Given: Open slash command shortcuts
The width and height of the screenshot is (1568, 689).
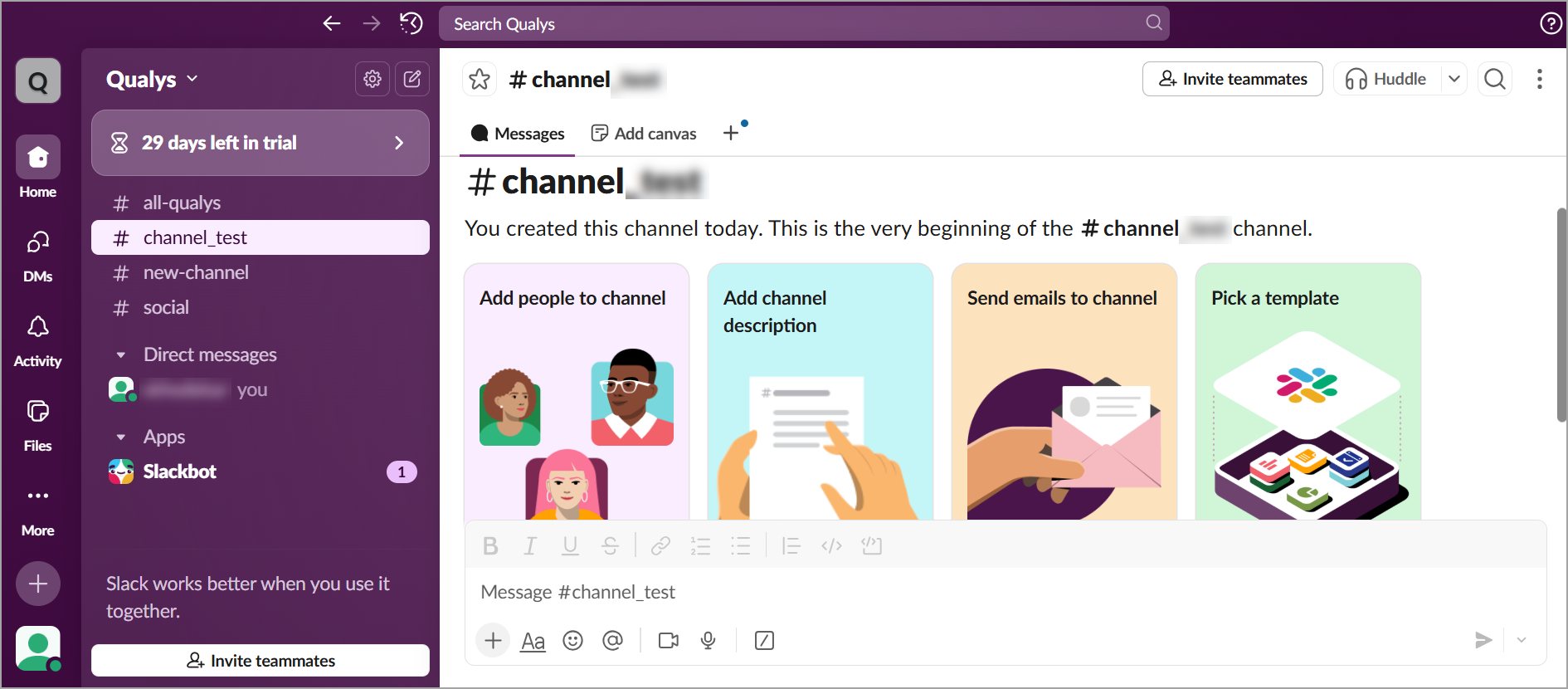Looking at the screenshot, I should 764,640.
